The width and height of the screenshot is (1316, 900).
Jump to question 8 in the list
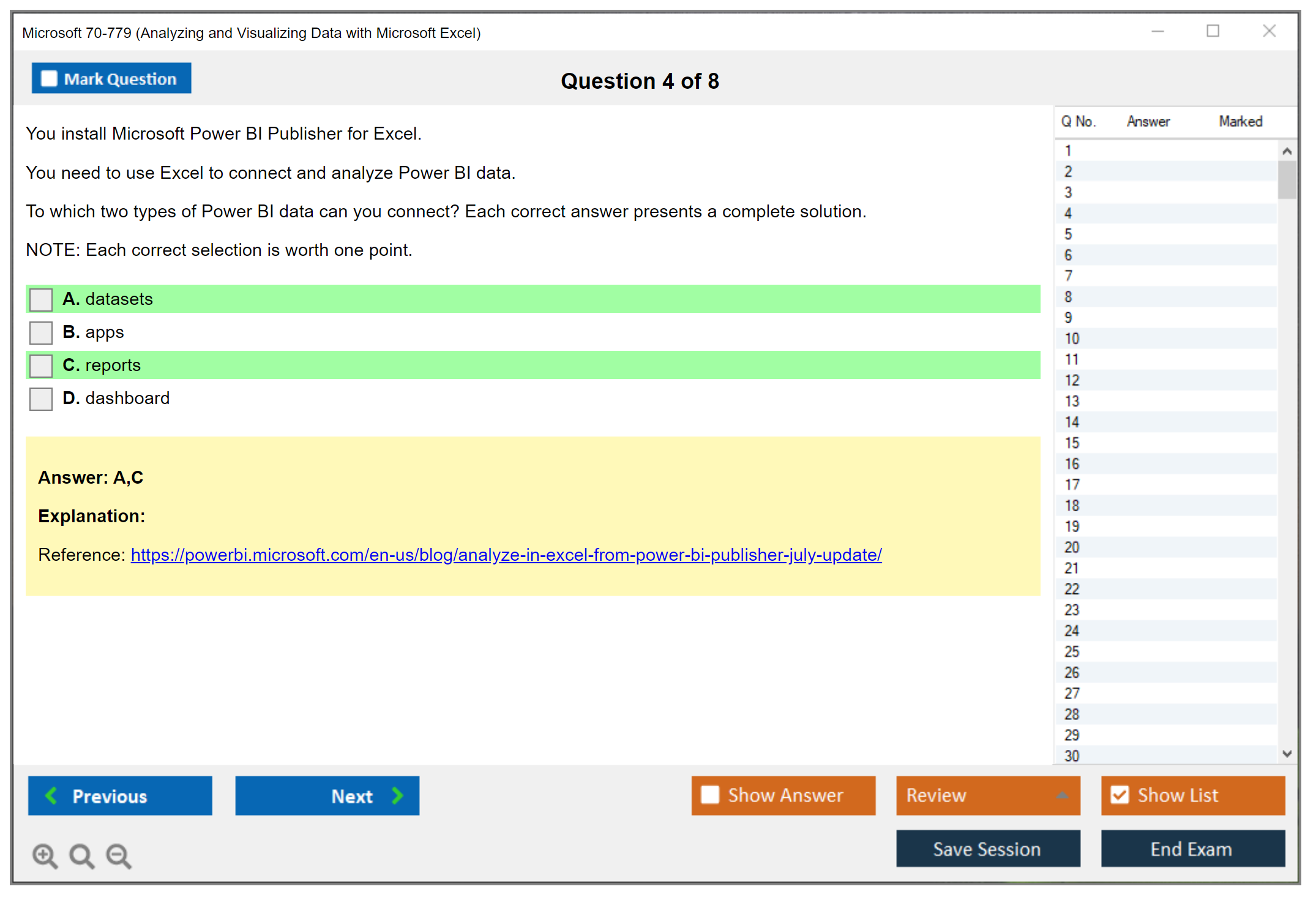pyautogui.click(x=1068, y=297)
